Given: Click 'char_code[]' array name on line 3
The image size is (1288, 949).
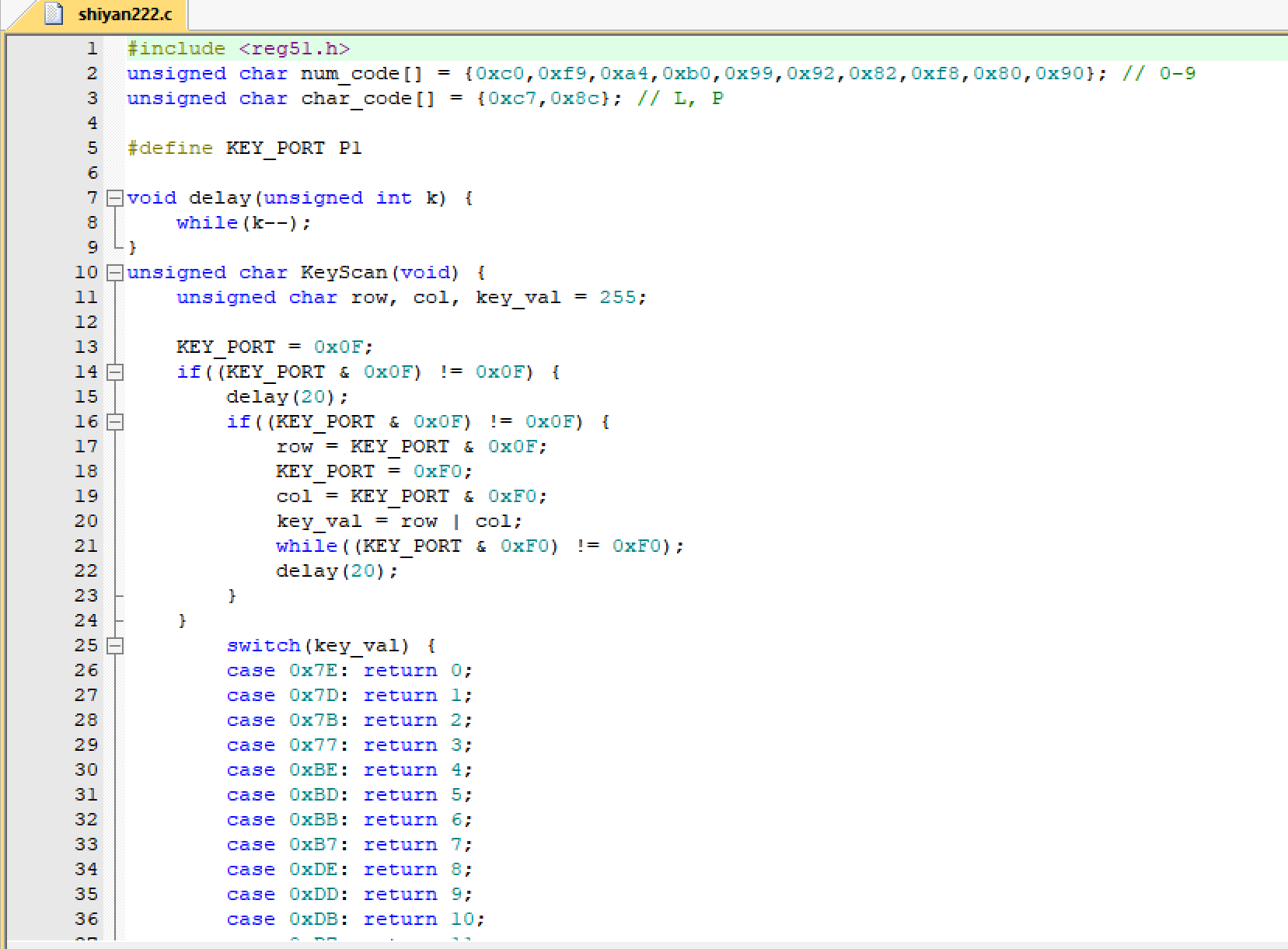Looking at the screenshot, I should pos(368,99).
